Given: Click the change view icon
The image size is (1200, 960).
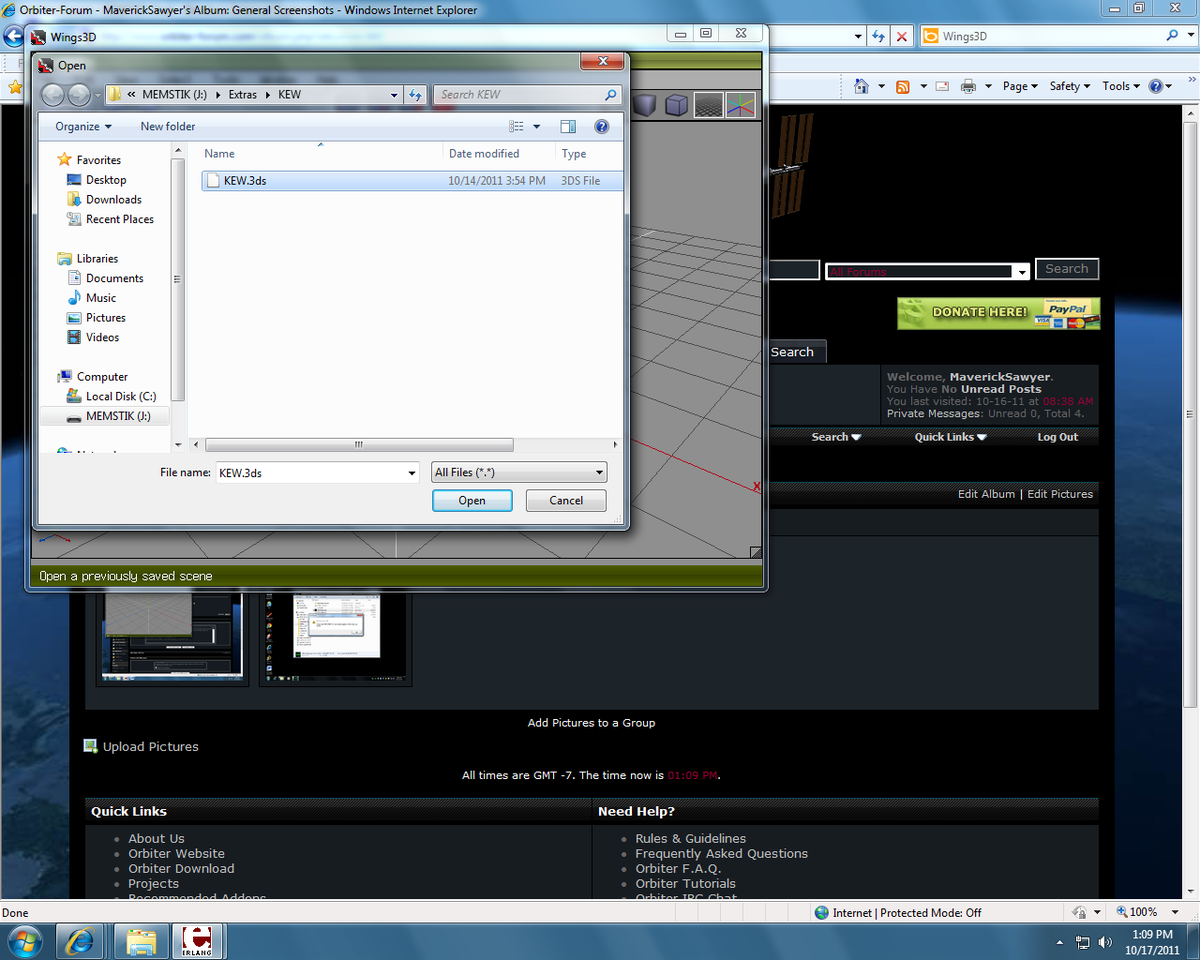Looking at the screenshot, I should [x=516, y=127].
